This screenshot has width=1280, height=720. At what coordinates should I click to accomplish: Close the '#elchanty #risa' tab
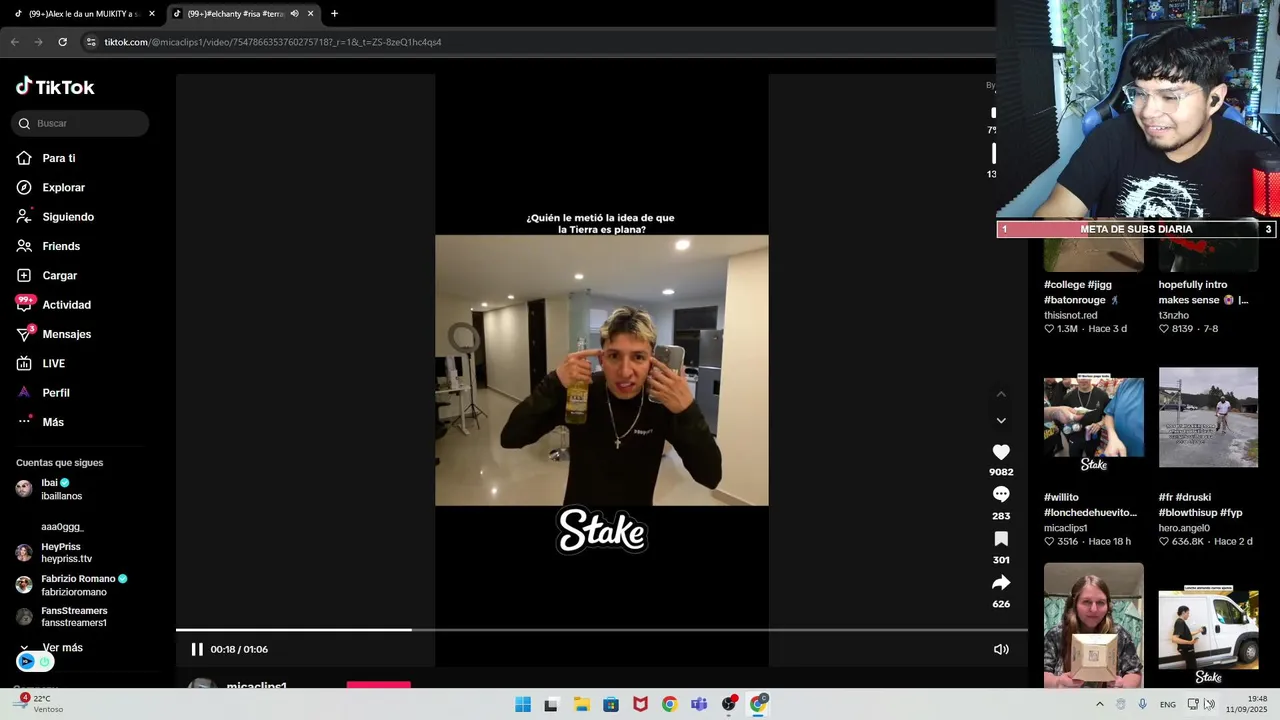(311, 14)
